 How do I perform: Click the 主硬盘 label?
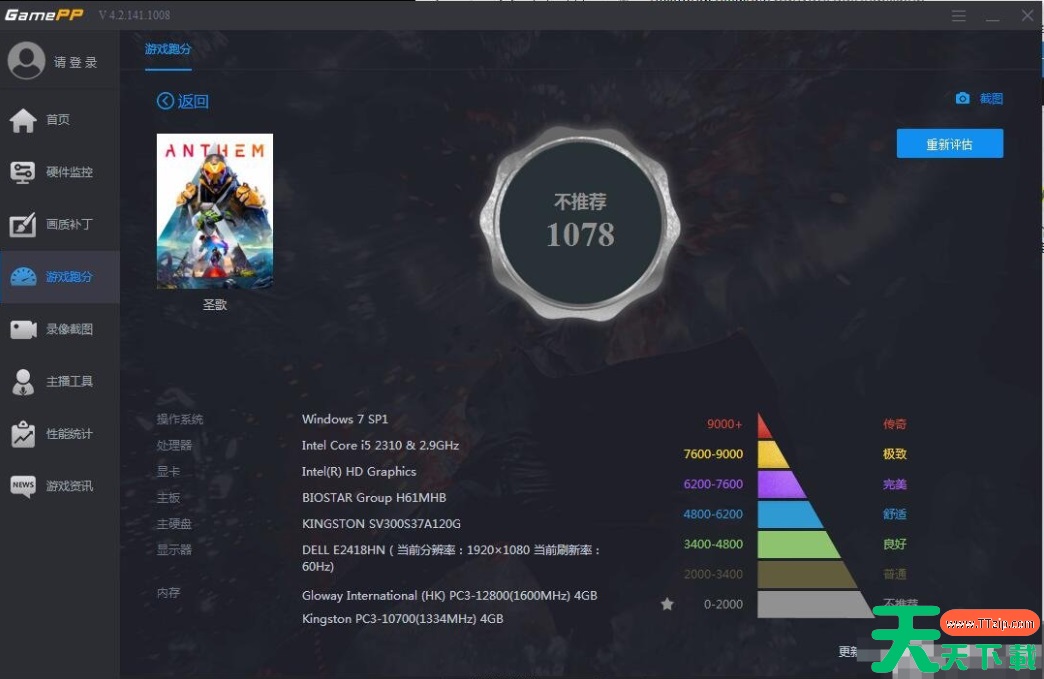[174, 524]
